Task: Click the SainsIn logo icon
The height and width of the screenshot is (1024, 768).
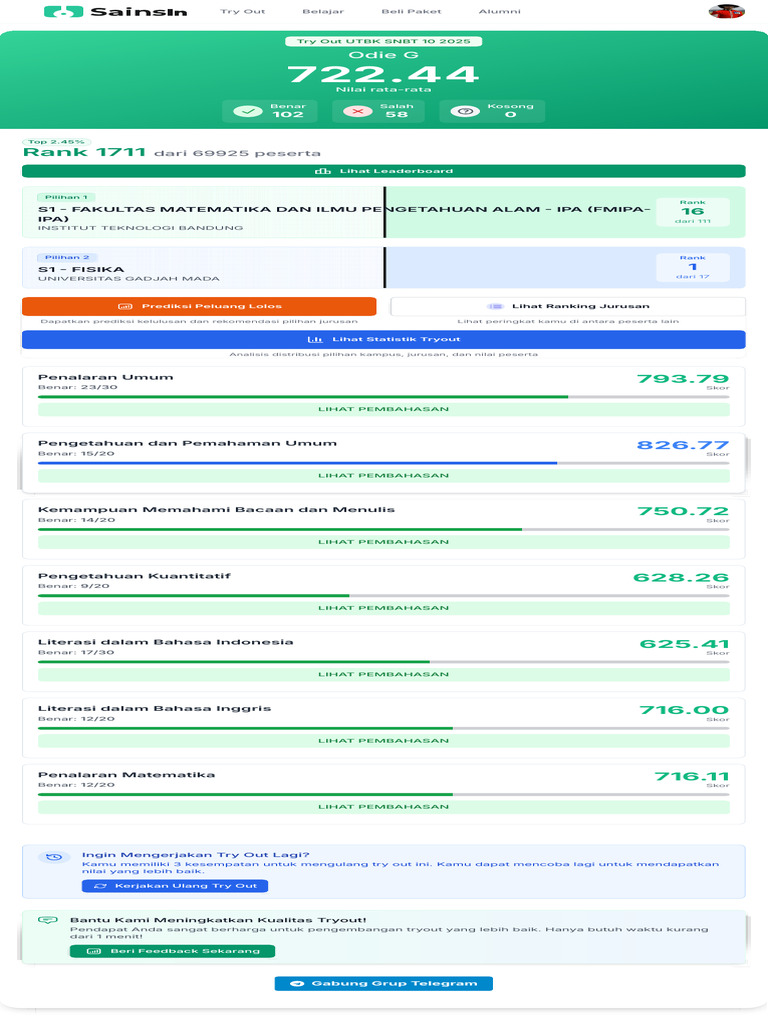Action: tap(63, 12)
